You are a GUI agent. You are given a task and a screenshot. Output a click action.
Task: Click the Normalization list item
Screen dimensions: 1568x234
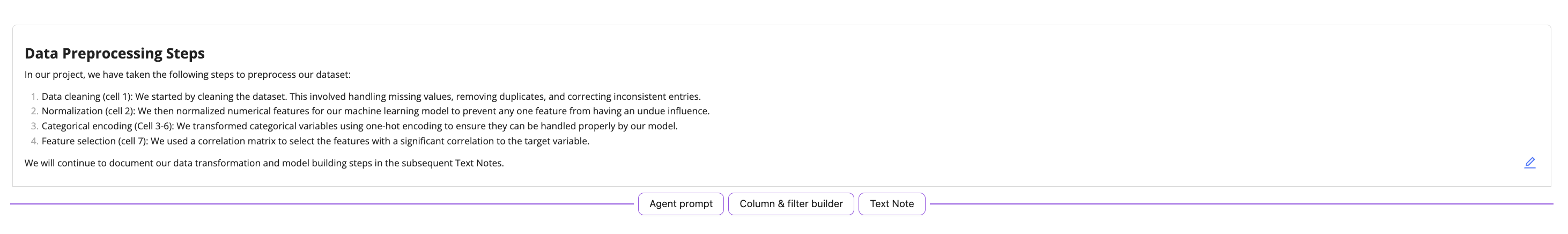click(x=375, y=111)
